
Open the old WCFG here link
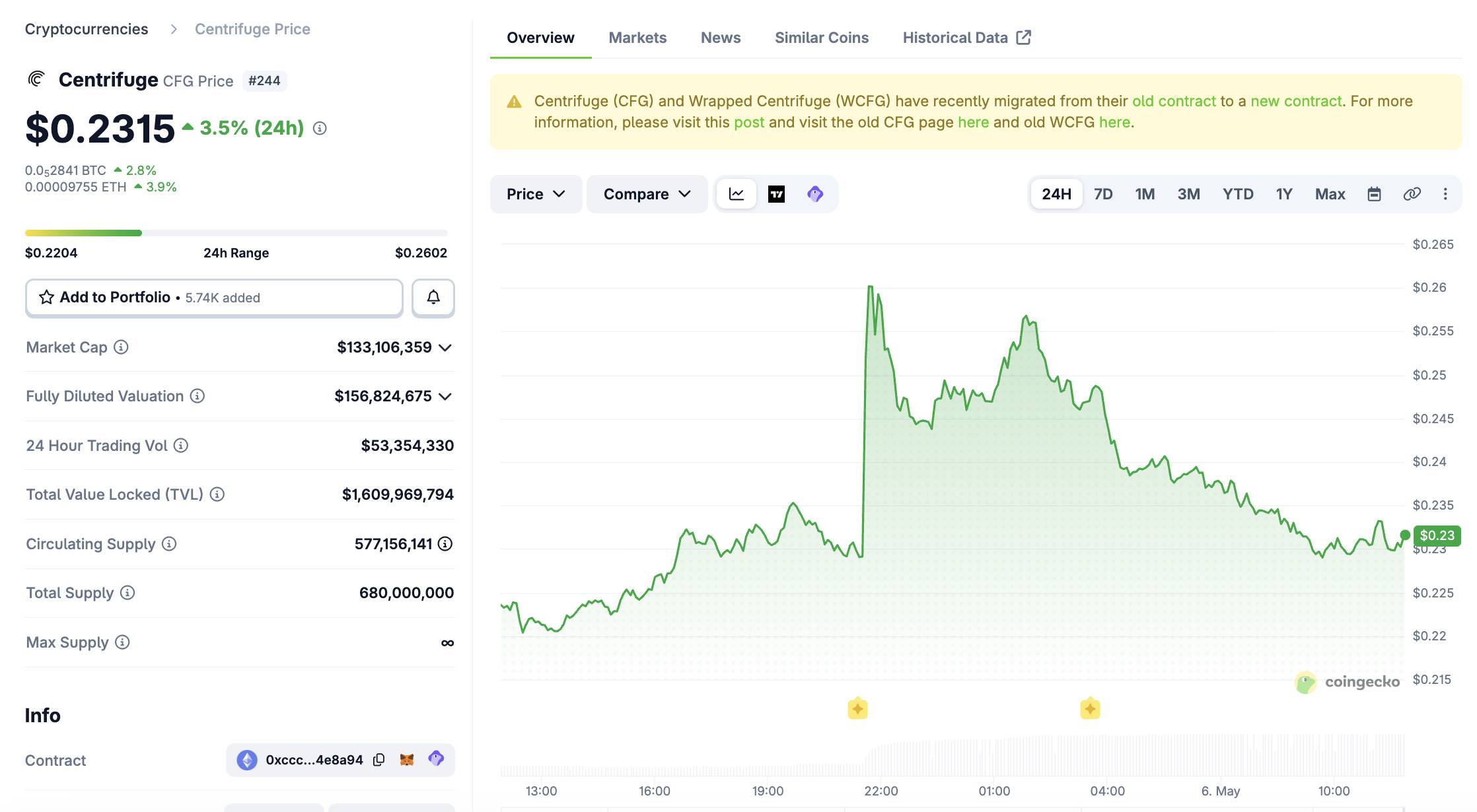[1114, 122]
